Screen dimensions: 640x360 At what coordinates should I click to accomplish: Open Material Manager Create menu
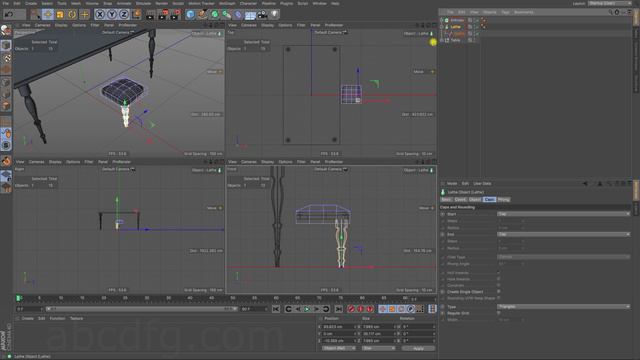[x=28, y=318]
